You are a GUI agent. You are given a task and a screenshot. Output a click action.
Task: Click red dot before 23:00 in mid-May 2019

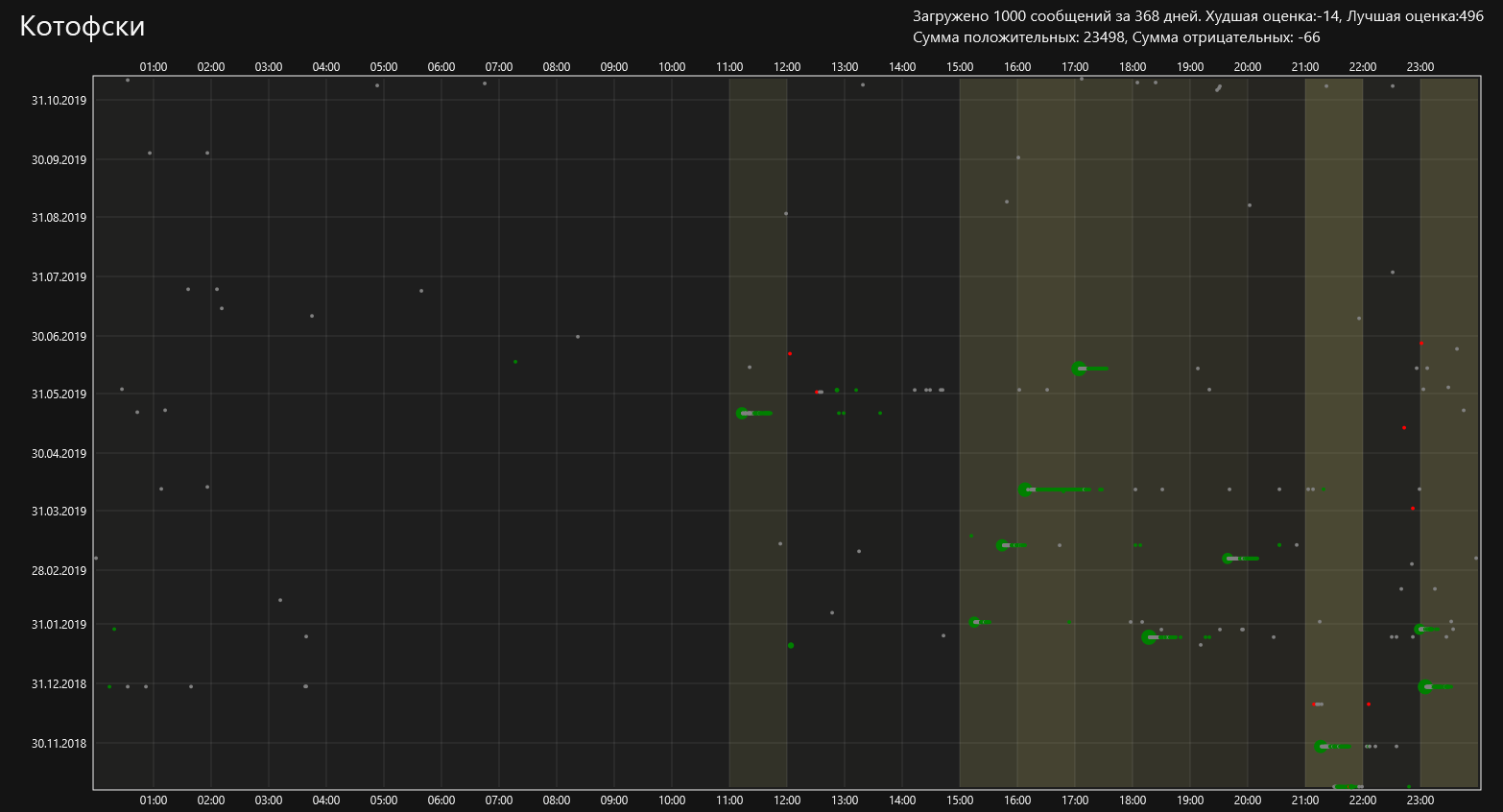point(1404,427)
